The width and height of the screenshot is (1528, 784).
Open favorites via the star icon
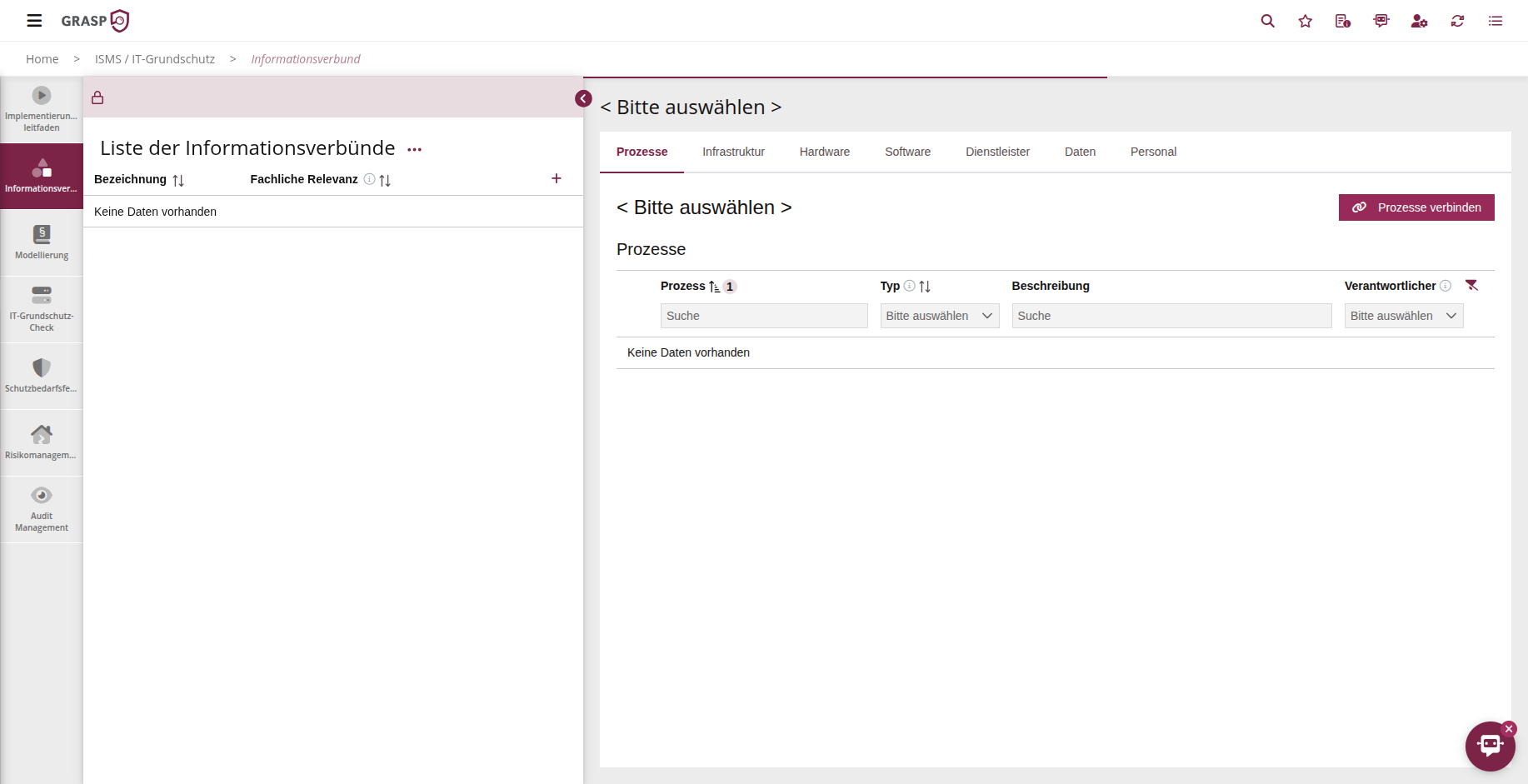tap(1305, 21)
